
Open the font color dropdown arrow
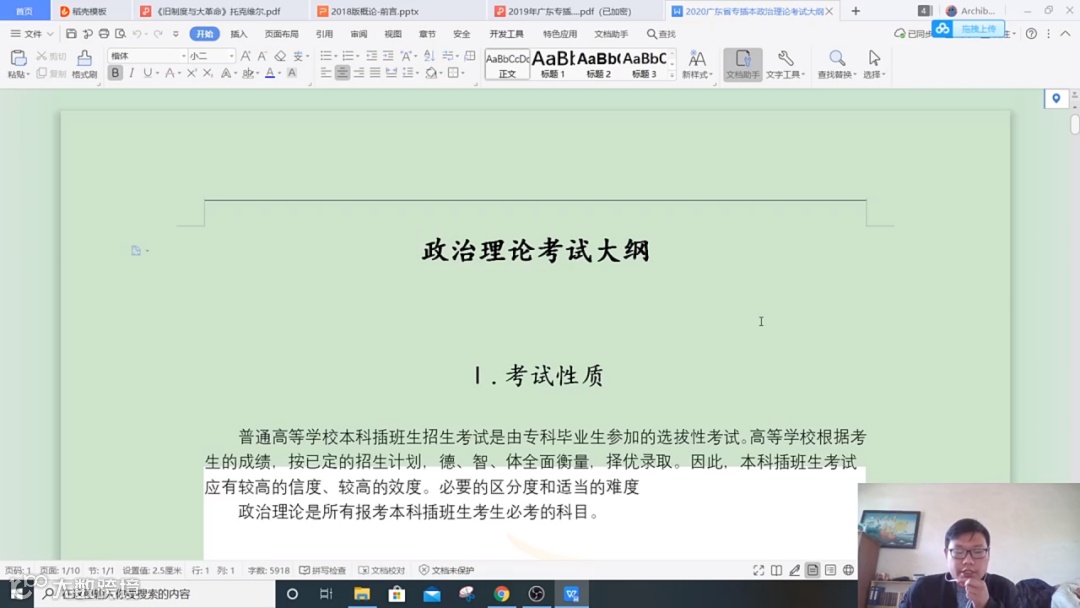(278, 74)
